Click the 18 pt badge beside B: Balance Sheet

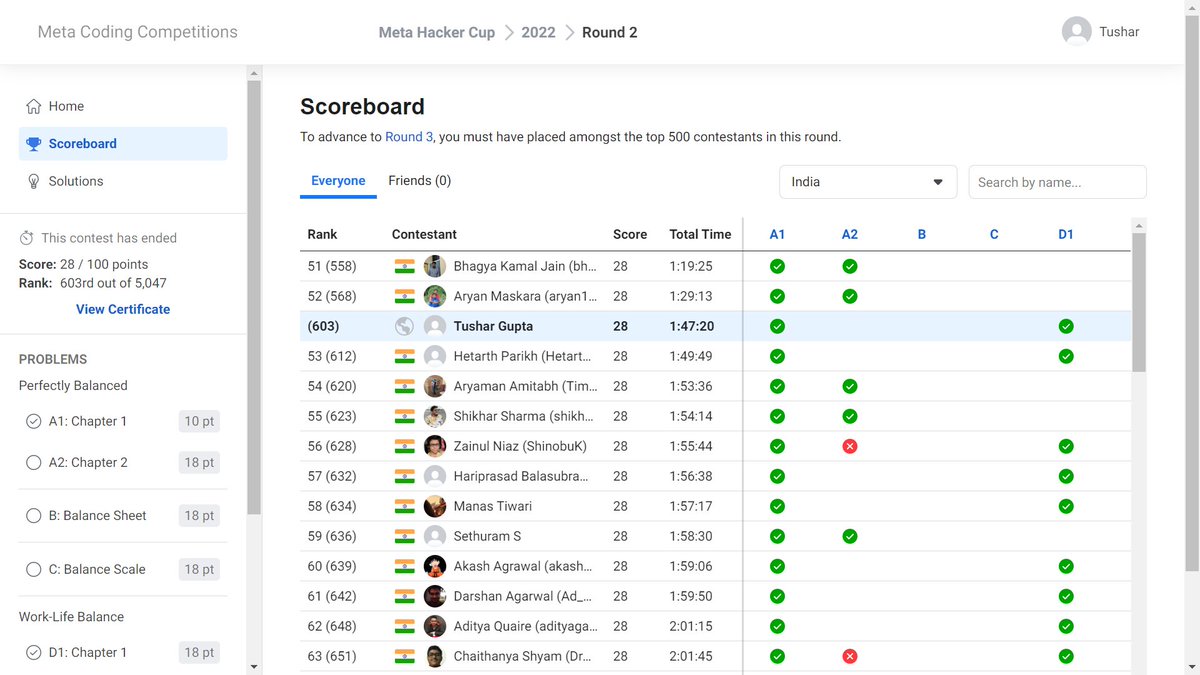tap(199, 516)
